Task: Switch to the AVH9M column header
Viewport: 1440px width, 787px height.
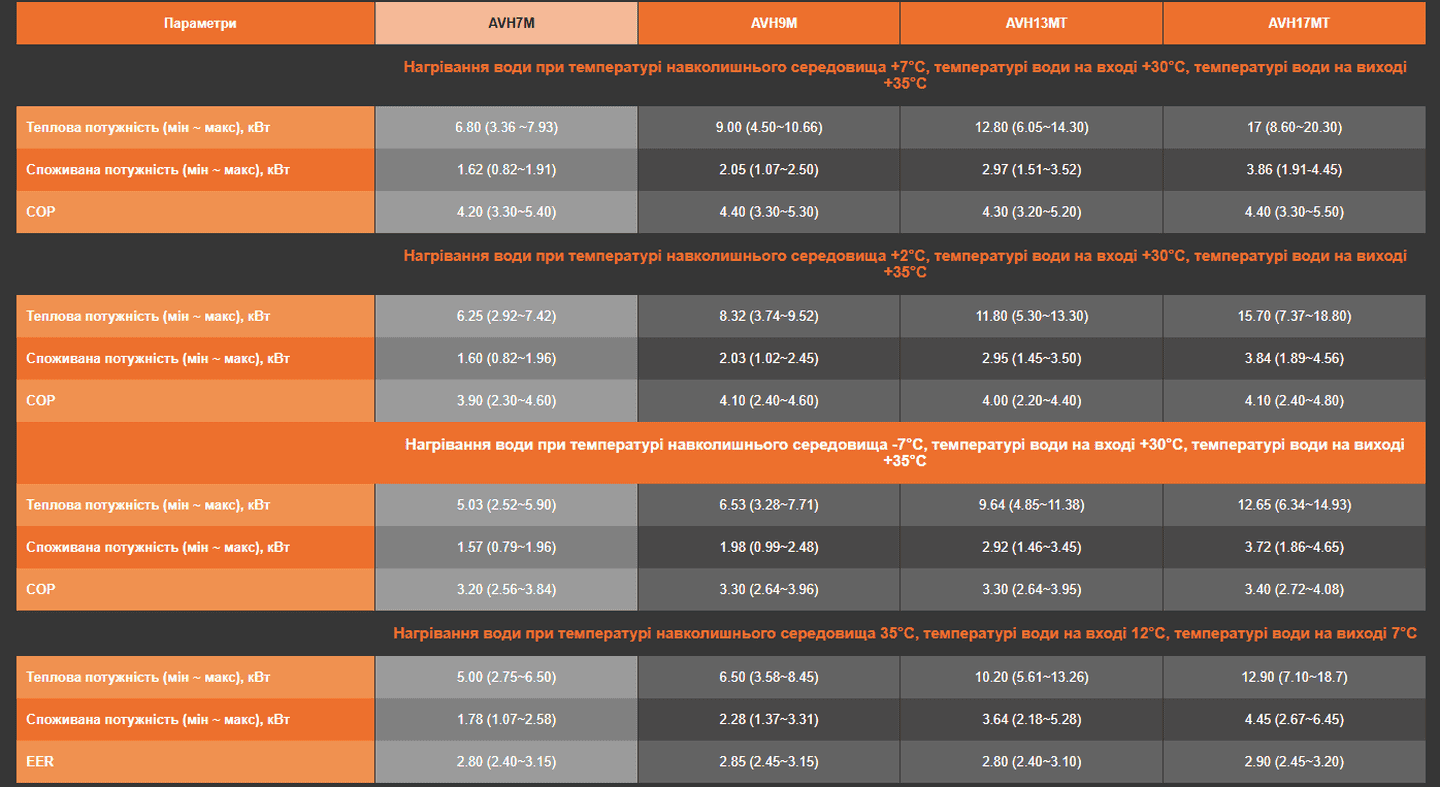Action: point(768,23)
